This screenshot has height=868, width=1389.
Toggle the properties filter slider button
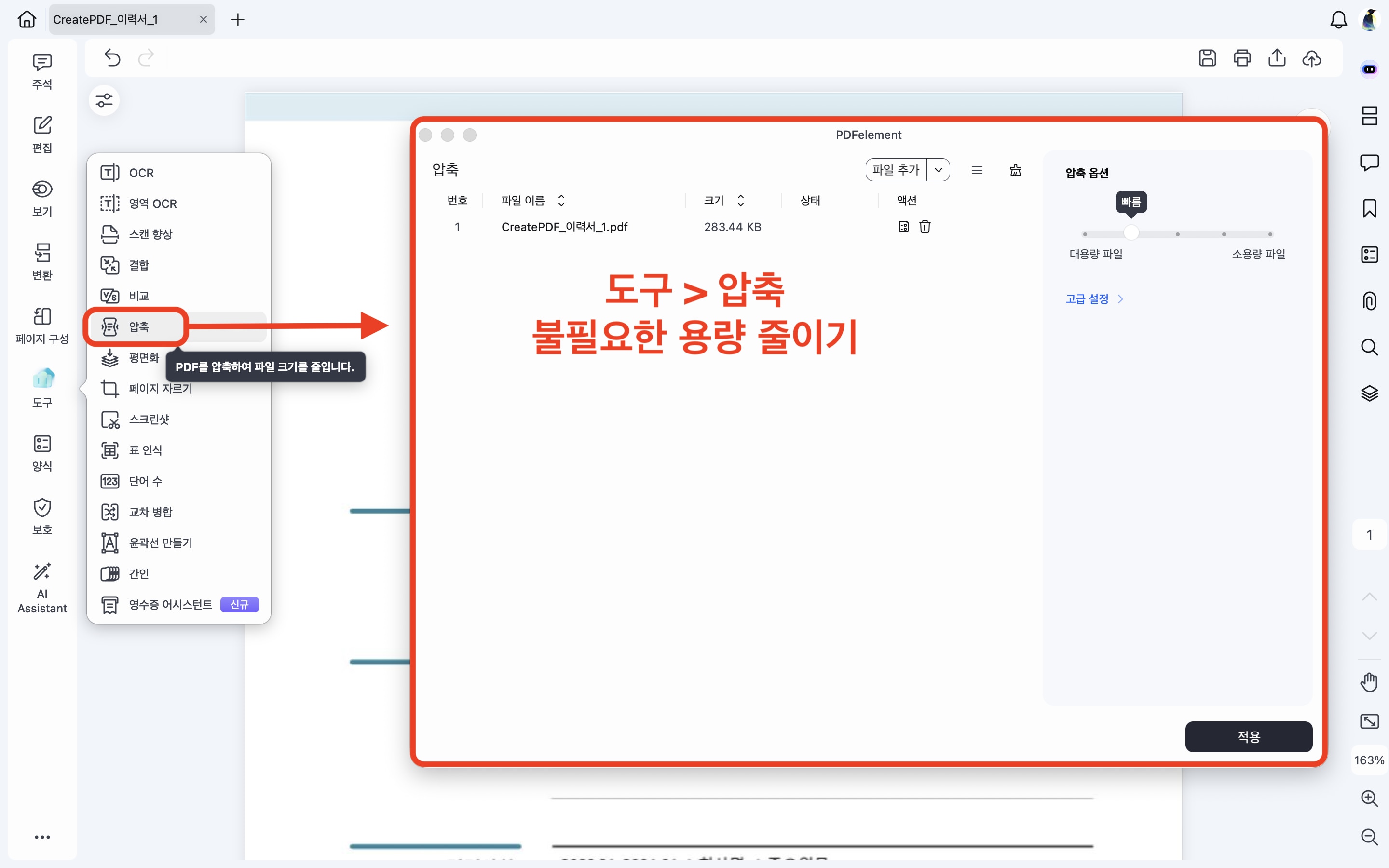(104, 100)
